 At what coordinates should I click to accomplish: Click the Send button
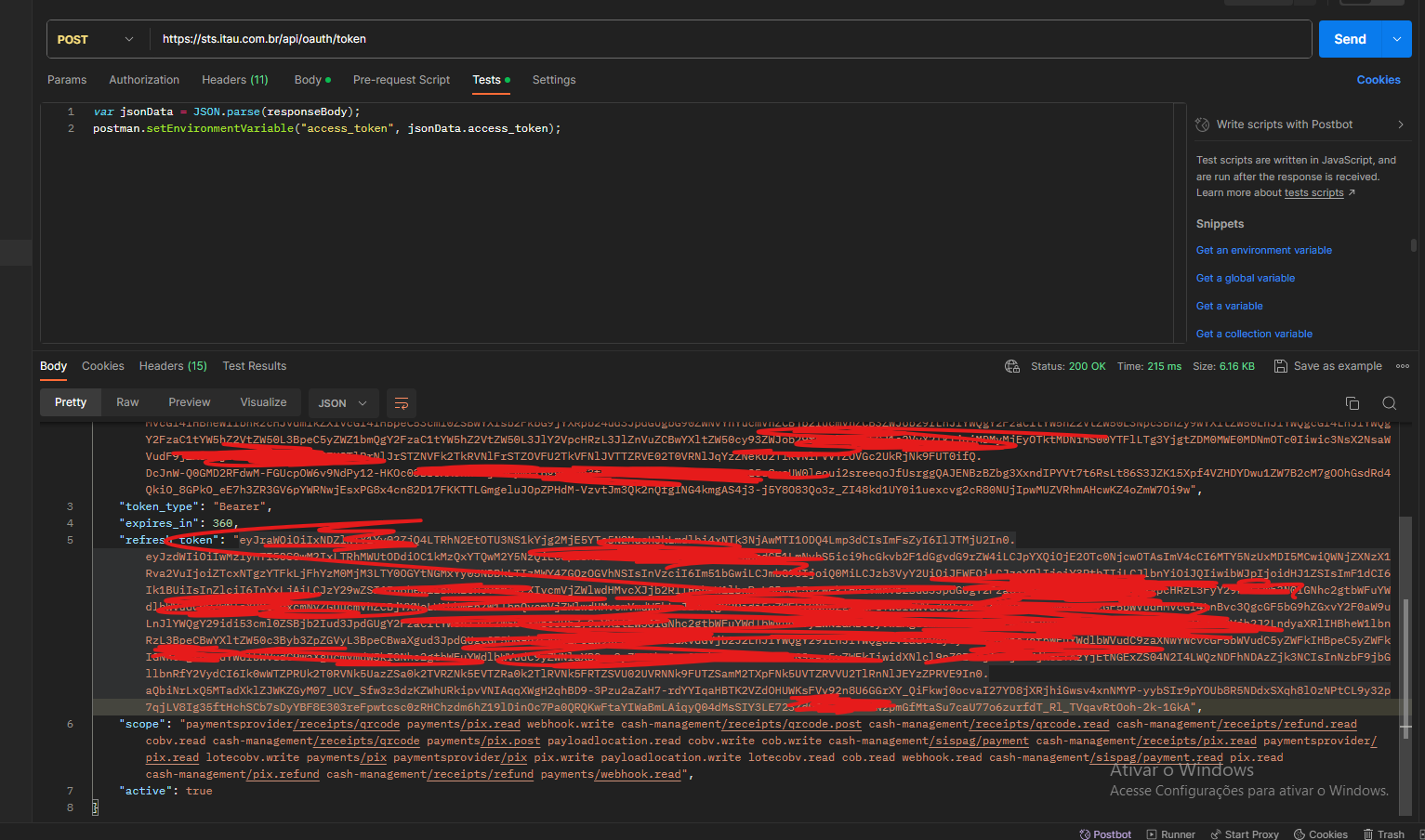(x=1350, y=39)
